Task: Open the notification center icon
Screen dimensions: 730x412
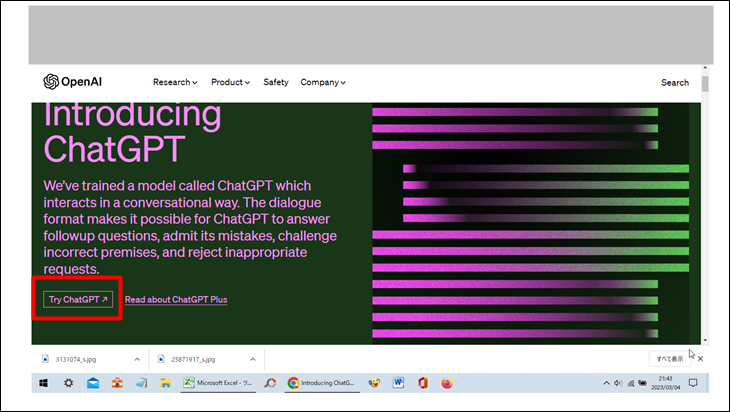Action: [x=693, y=383]
